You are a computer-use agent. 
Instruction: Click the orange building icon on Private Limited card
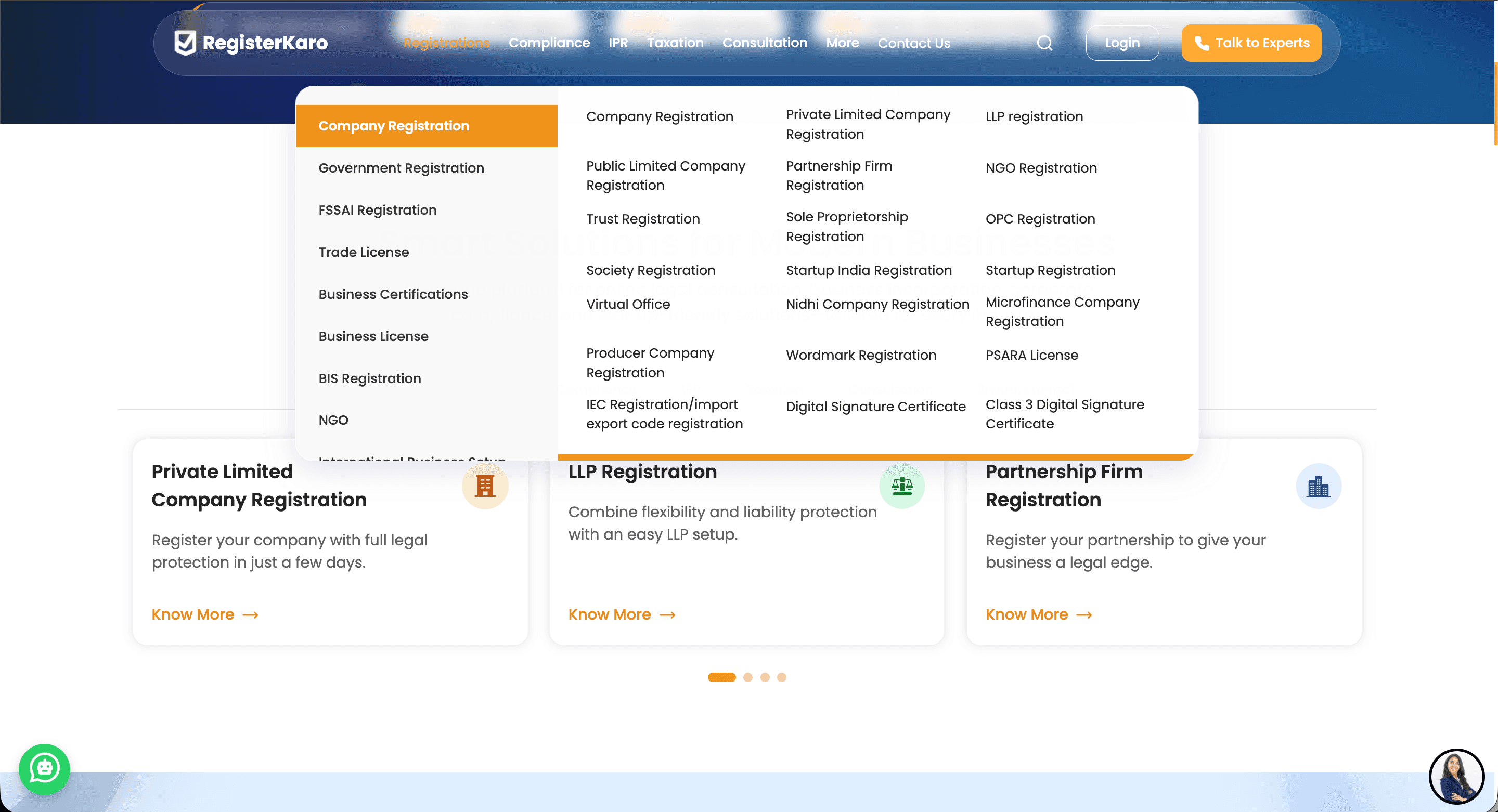(485, 486)
